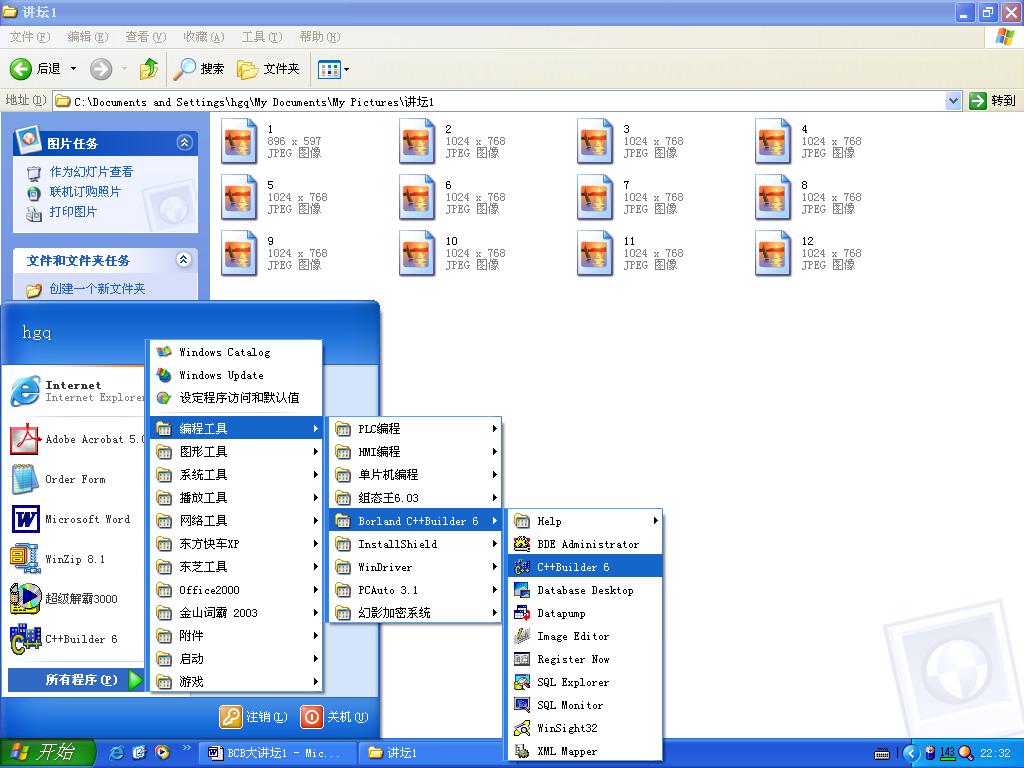Click 创建一个新文件夹 link
This screenshot has width=1024, height=768.
coord(97,289)
